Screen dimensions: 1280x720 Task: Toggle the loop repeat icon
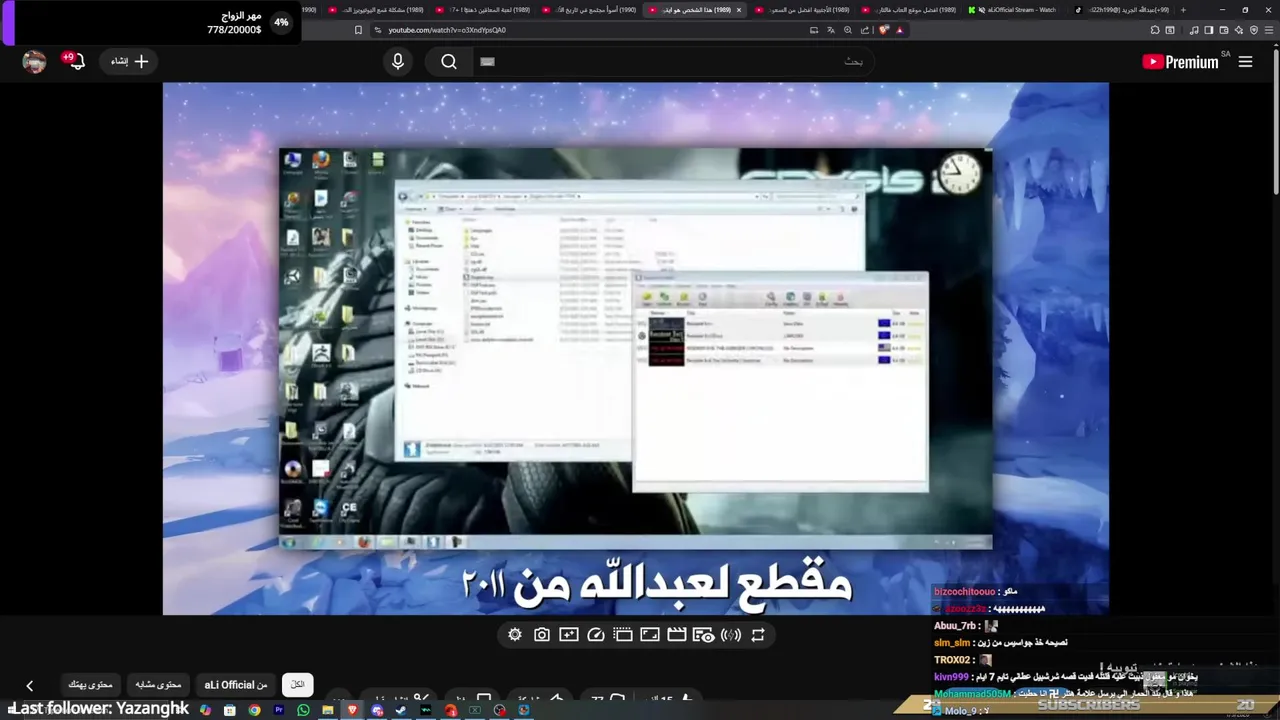click(758, 635)
